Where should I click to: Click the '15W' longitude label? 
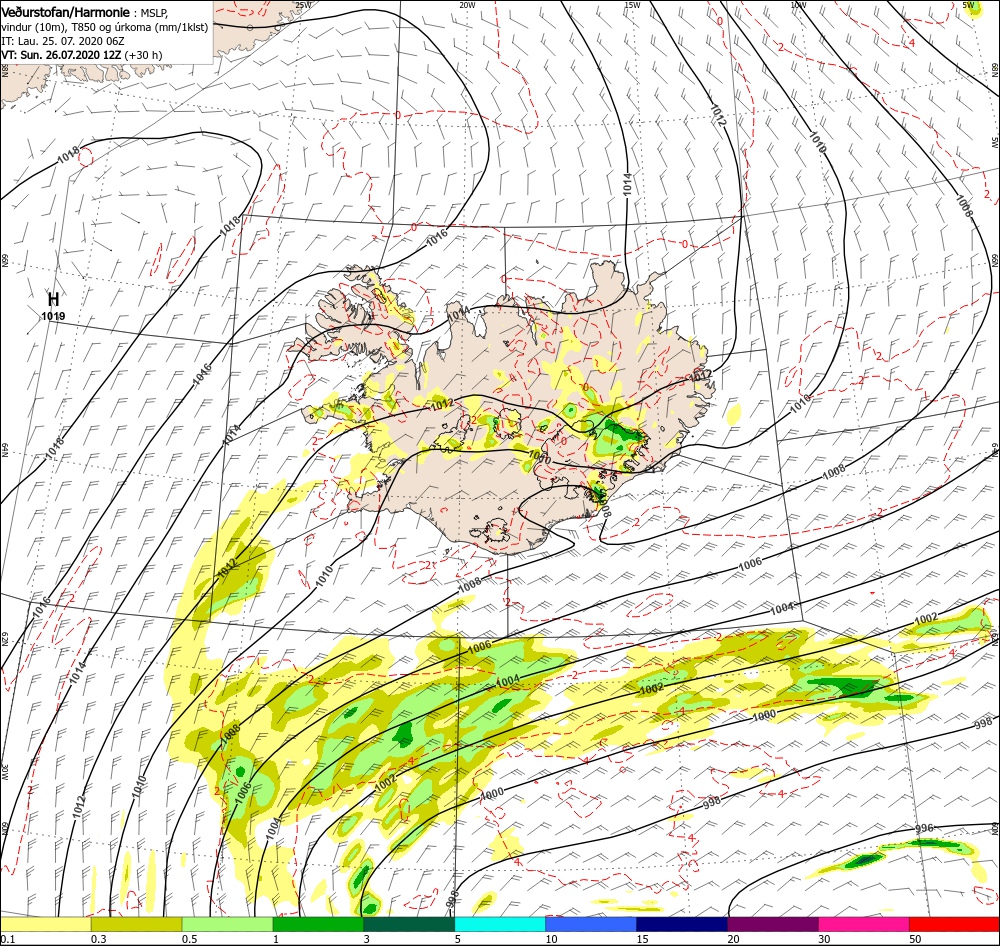tap(632, 5)
